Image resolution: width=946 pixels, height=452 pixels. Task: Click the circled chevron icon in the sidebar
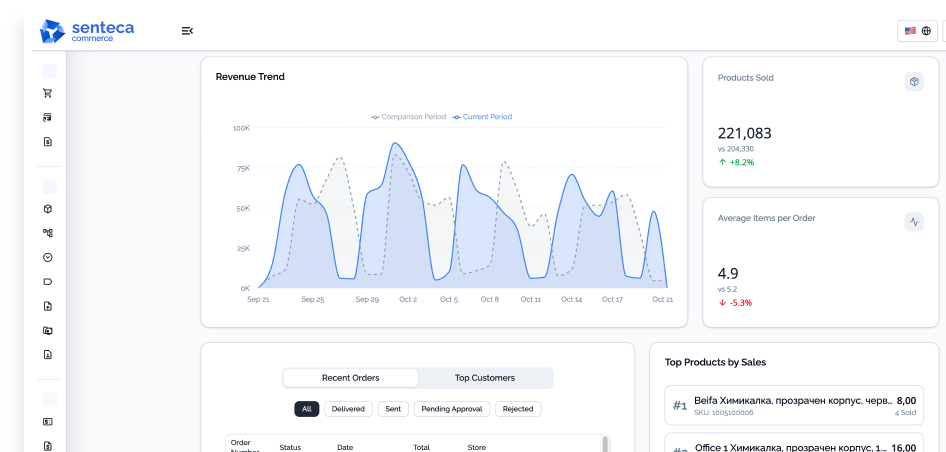48,258
